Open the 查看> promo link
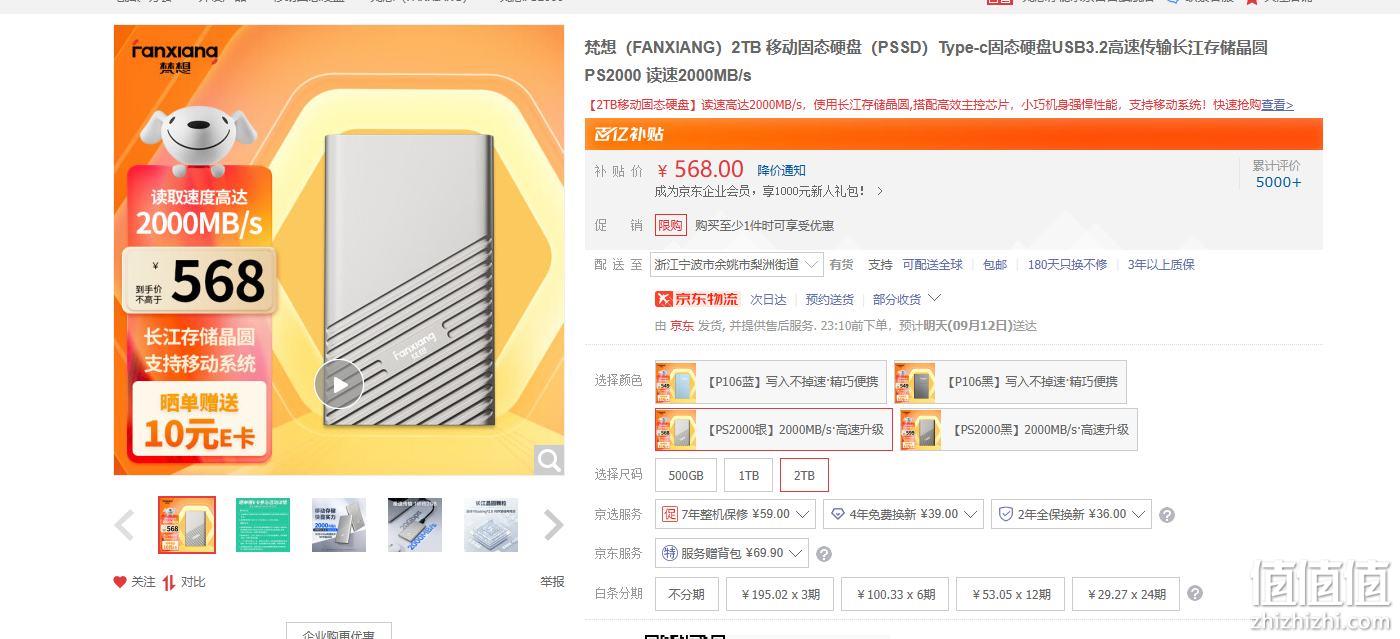Viewport: 1400px width, 639px height. click(1277, 105)
